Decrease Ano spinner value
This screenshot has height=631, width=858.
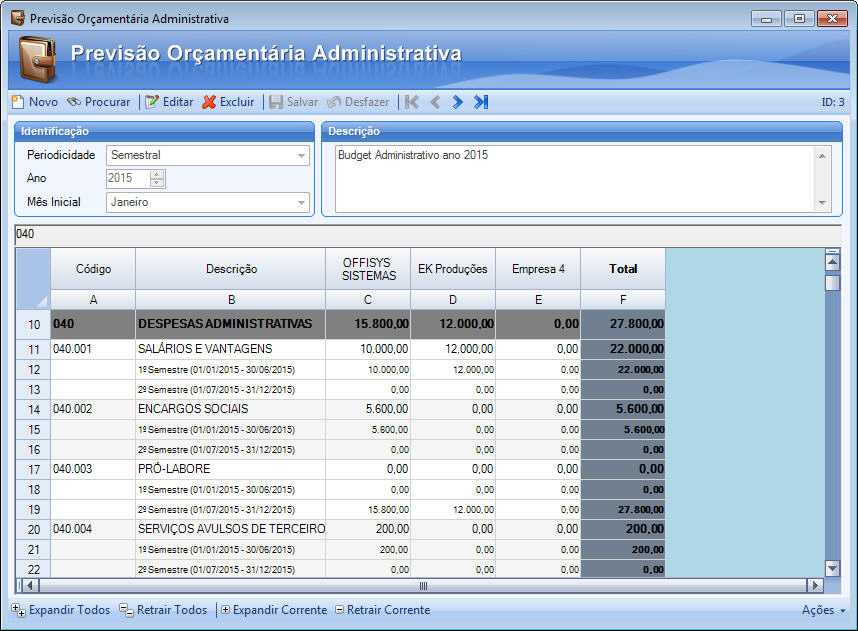(156, 183)
